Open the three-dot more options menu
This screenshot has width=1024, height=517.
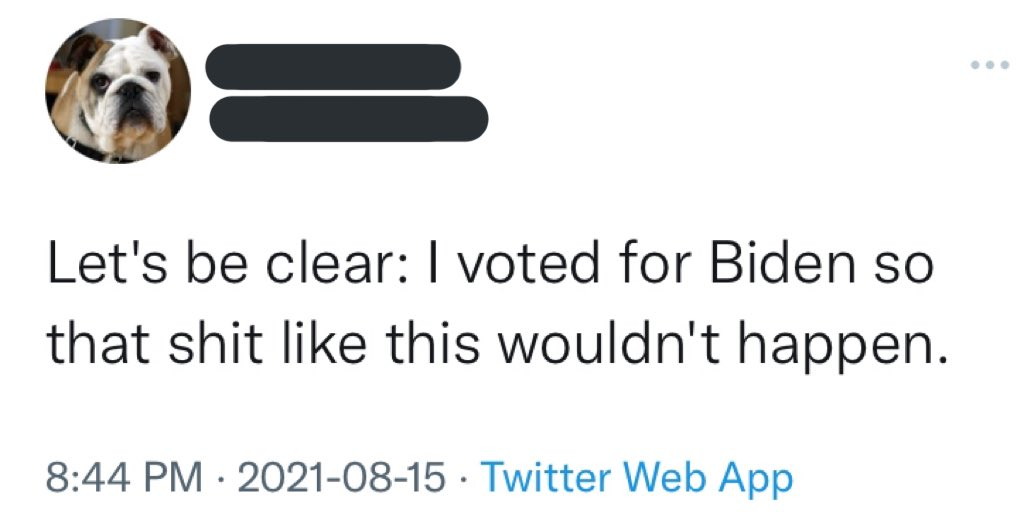[x=990, y=65]
